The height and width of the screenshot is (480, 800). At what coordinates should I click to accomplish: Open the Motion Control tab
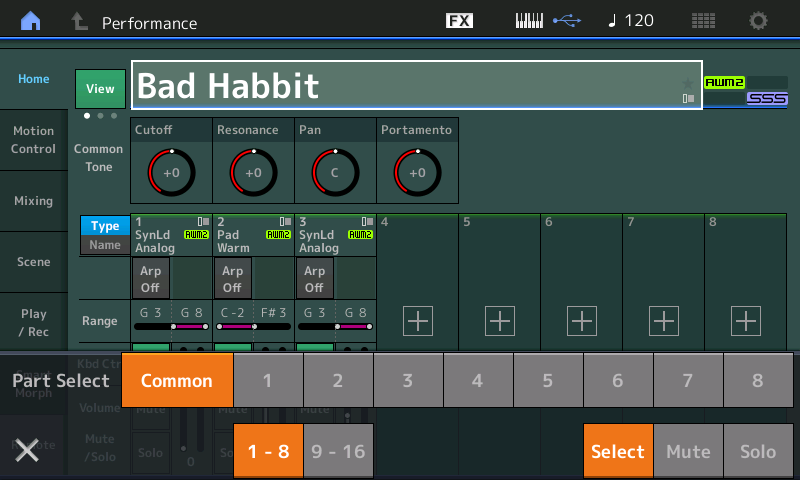tap(34, 140)
